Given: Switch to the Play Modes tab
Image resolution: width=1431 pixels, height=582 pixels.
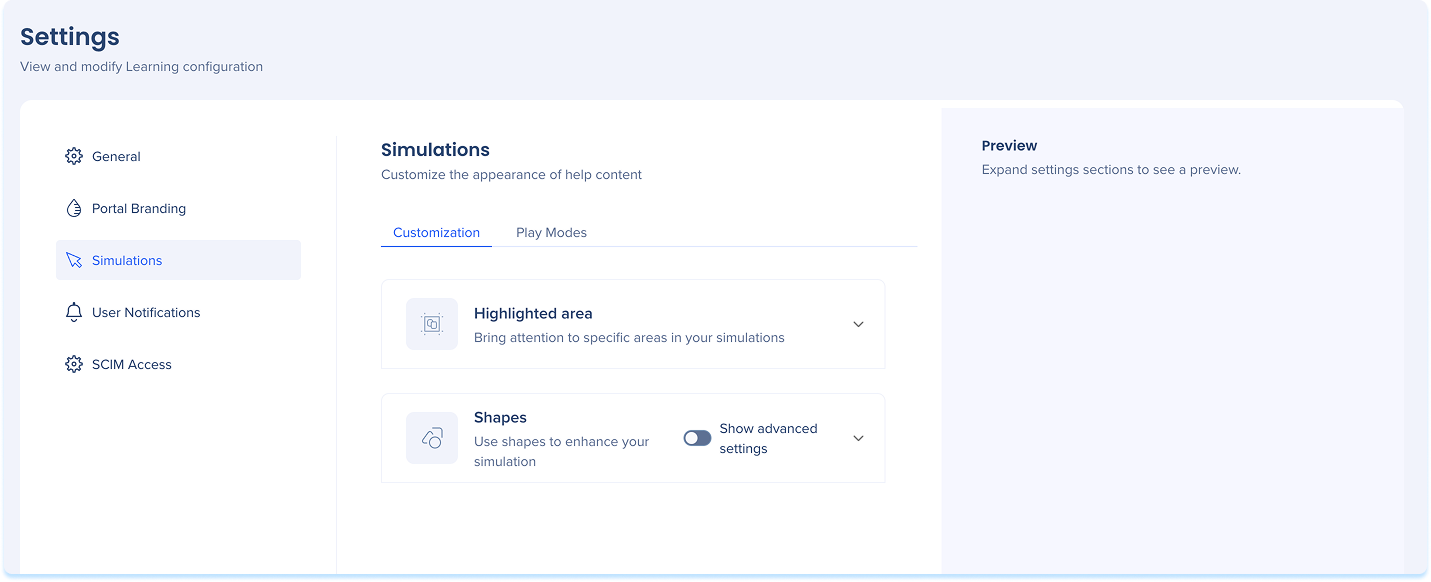Looking at the screenshot, I should [x=551, y=232].
